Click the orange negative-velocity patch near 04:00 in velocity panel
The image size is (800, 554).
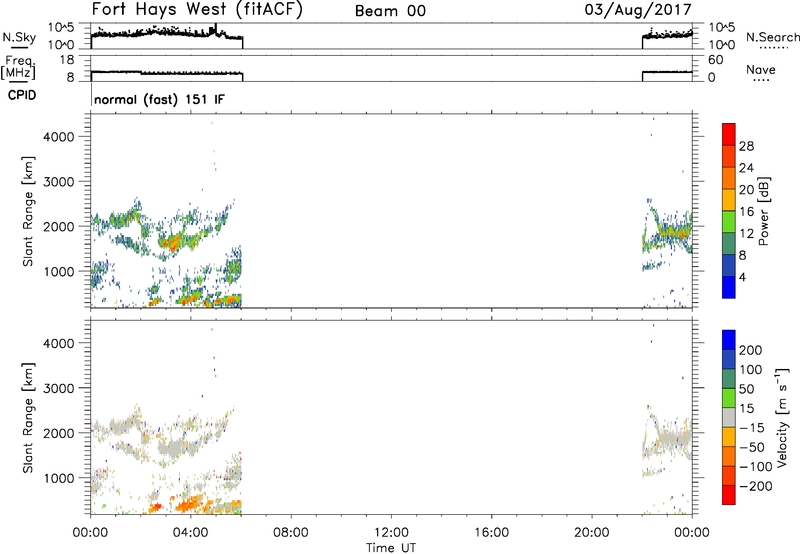[x=189, y=504]
